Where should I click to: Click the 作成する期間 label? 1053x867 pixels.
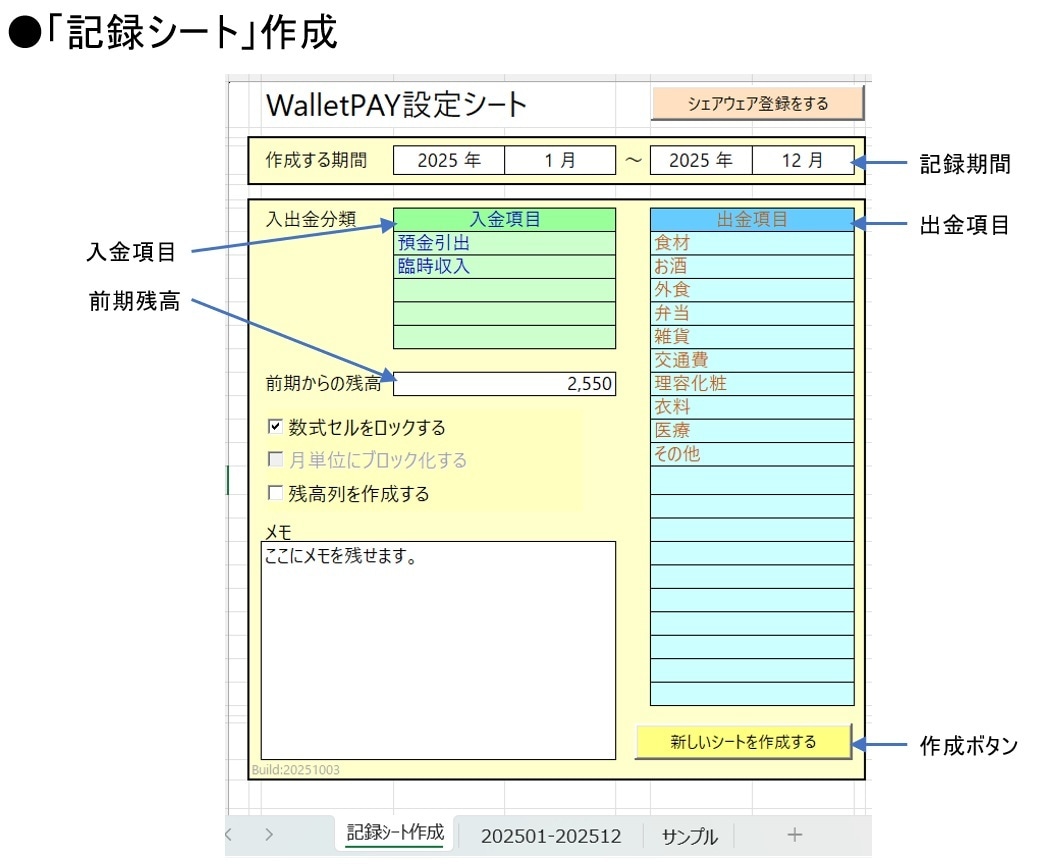click(x=316, y=160)
